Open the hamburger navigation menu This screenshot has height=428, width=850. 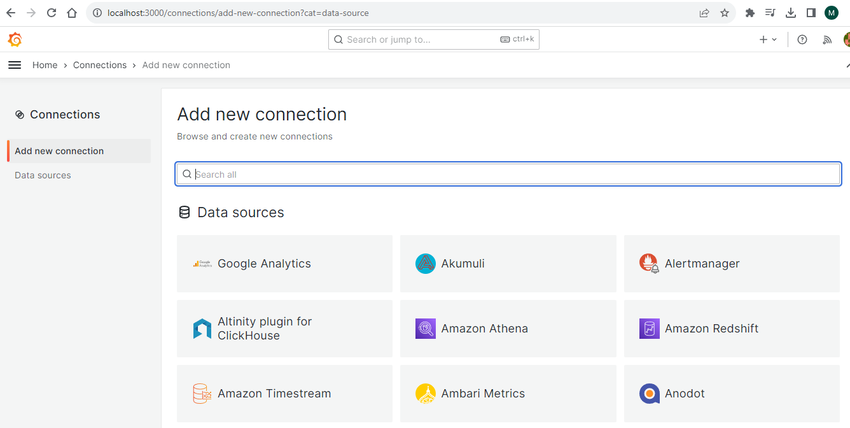click(15, 65)
